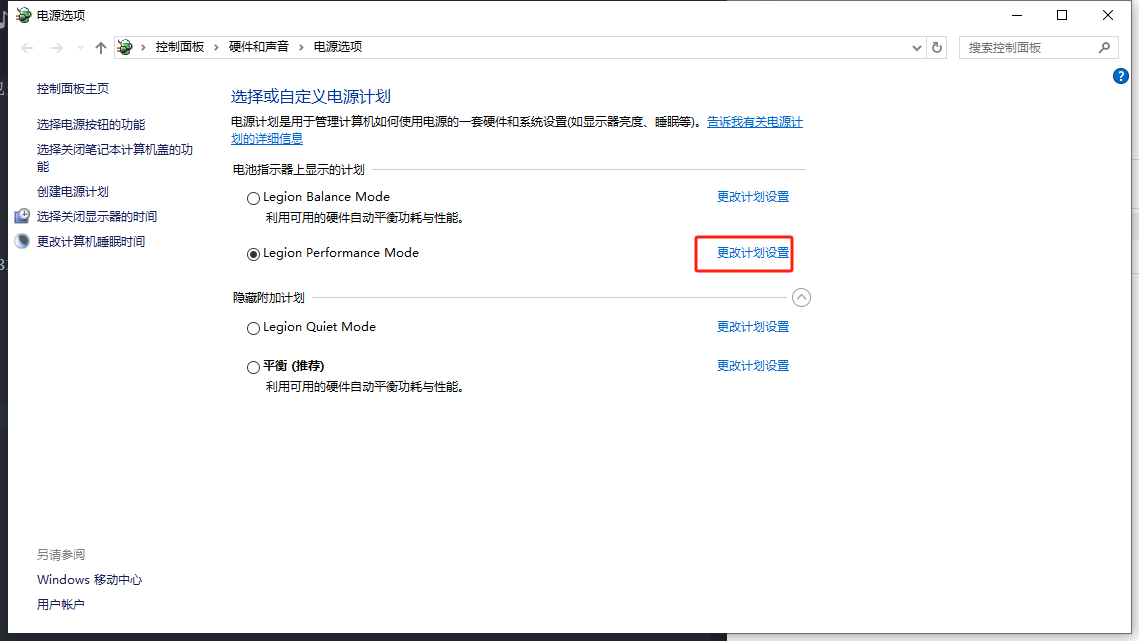Screen dimensions: 1139x641
Task: Click the up arrow navigation icon
Action: click(100, 48)
